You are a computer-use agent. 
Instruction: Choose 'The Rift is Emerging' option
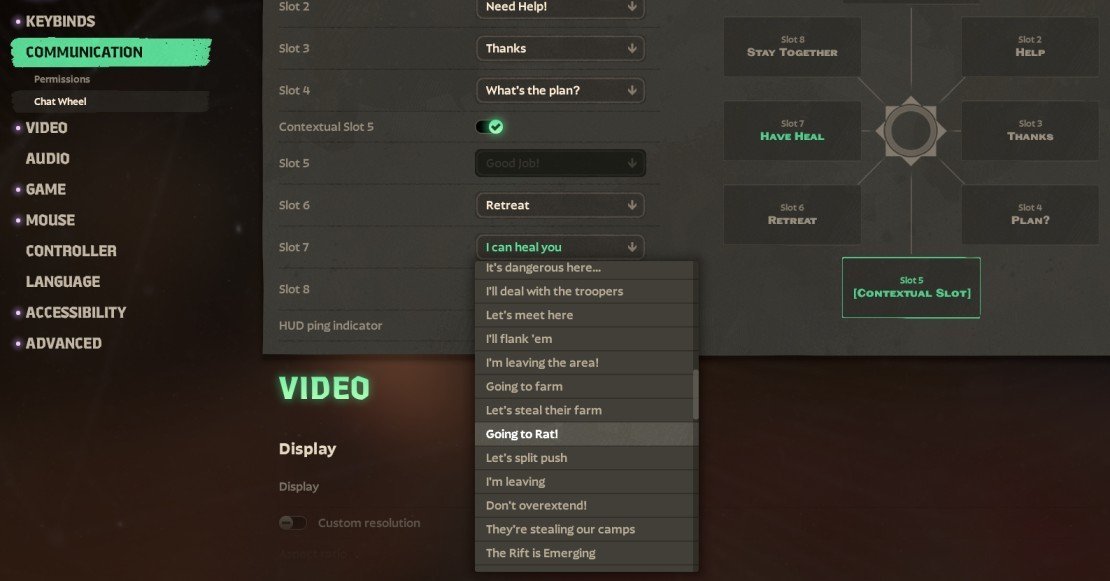click(584, 553)
